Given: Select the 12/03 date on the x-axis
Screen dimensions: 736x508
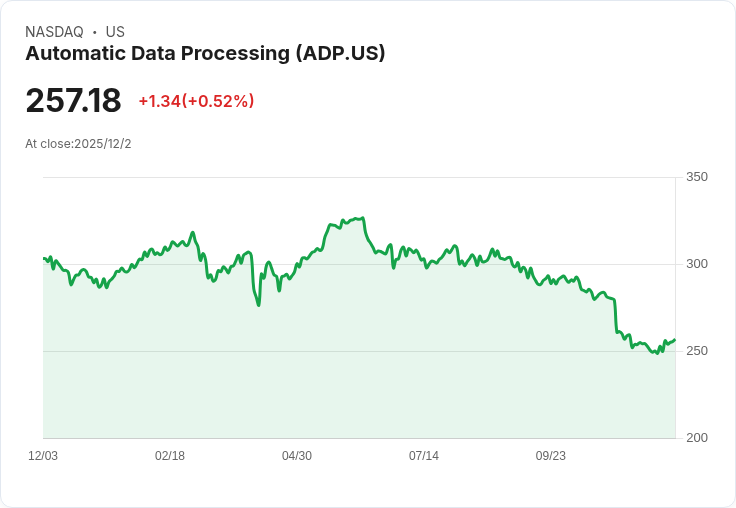Looking at the screenshot, I should pos(43,456).
